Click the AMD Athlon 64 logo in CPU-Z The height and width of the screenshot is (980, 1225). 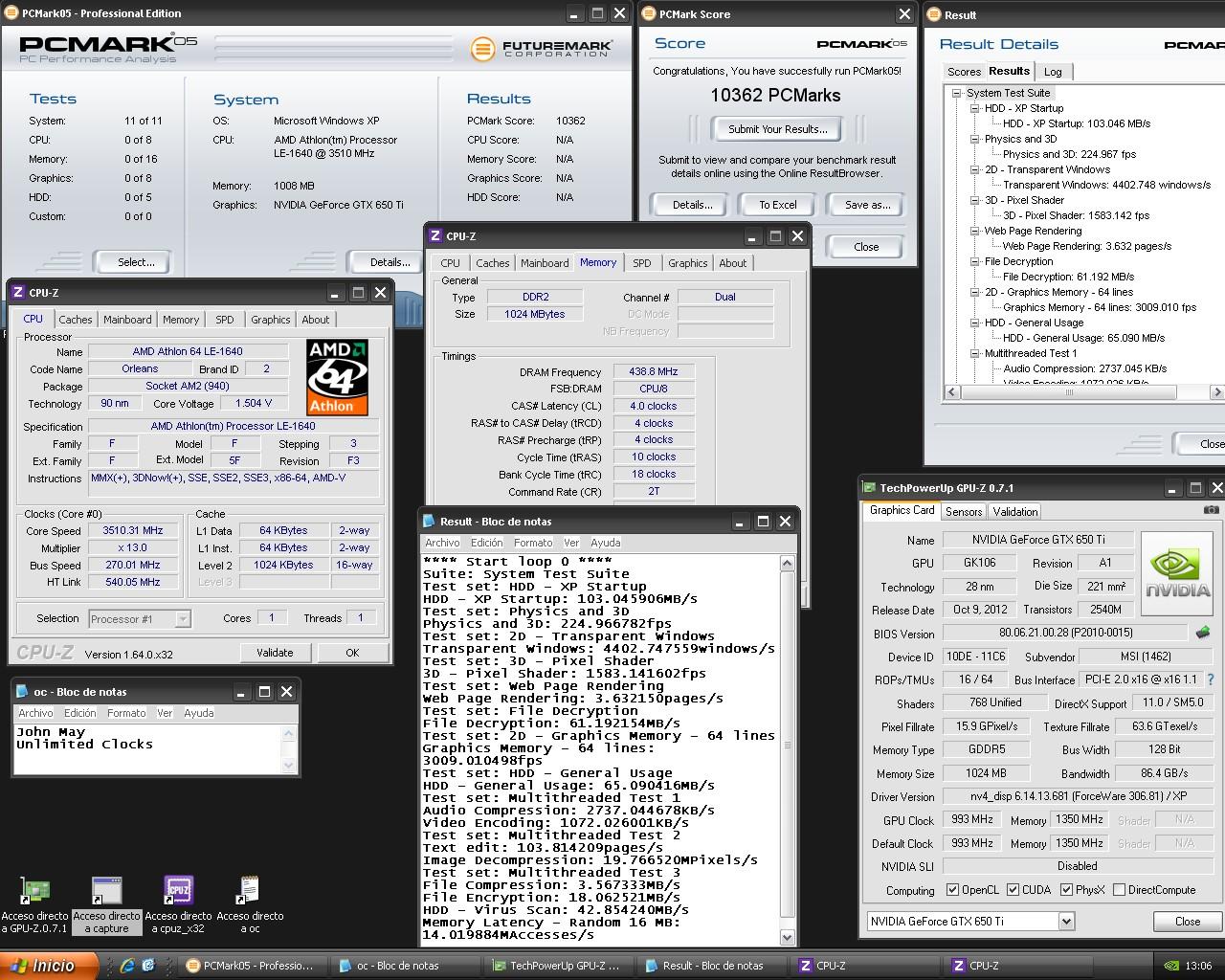pos(337,377)
